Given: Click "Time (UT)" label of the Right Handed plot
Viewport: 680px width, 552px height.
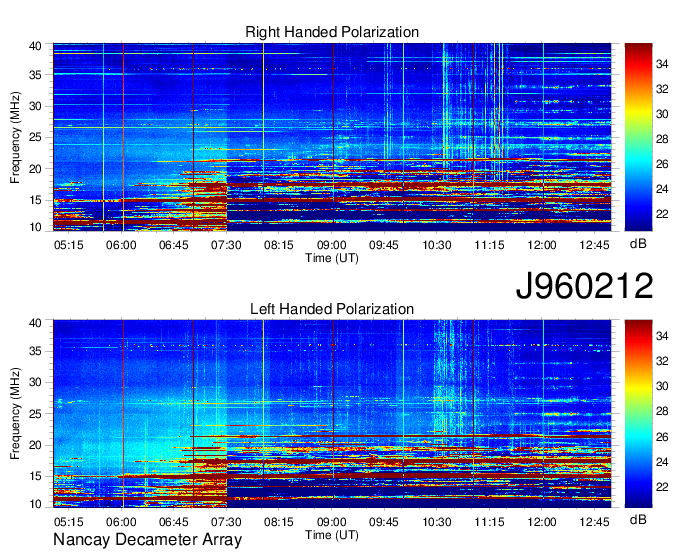Looking at the screenshot, I should (332, 258).
